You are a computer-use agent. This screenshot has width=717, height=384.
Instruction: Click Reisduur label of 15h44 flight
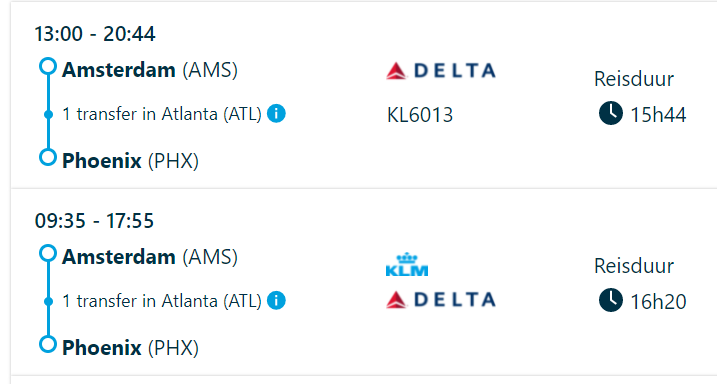634,79
